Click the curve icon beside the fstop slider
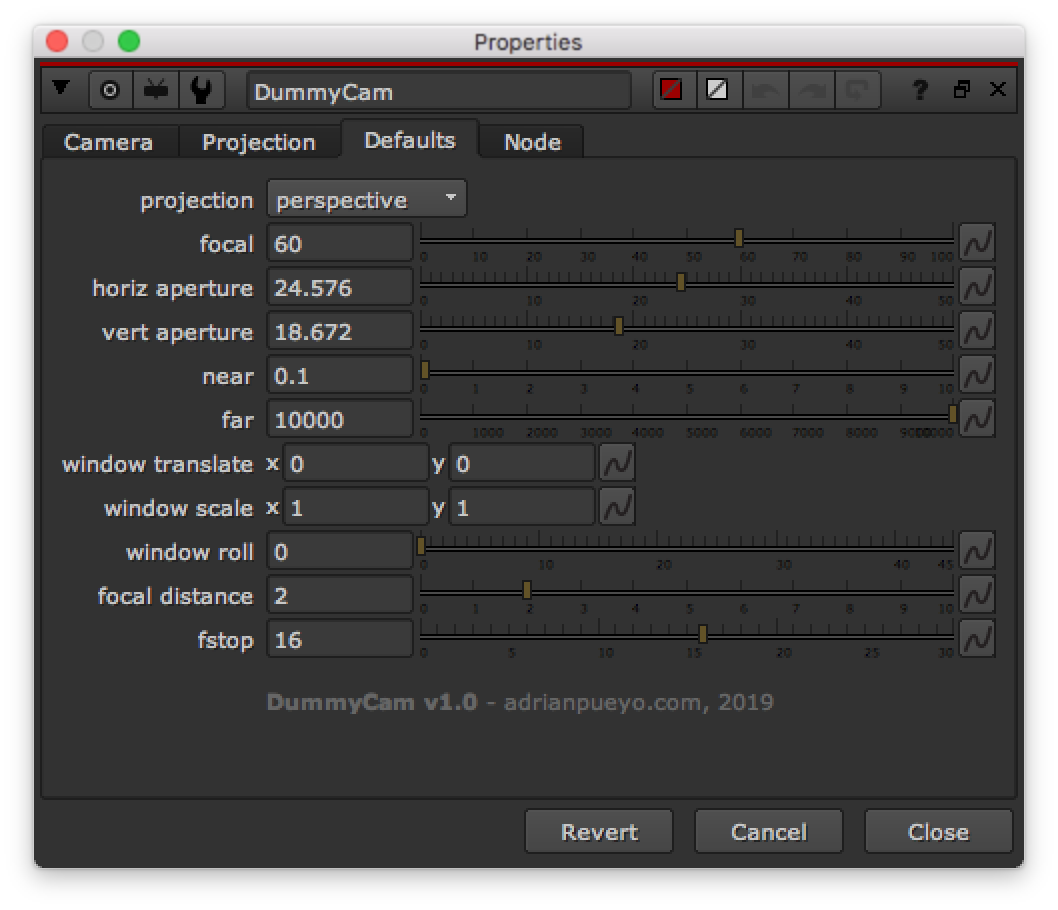The height and width of the screenshot is (910, 1058). pyautogui.click(x=977, y=638)
